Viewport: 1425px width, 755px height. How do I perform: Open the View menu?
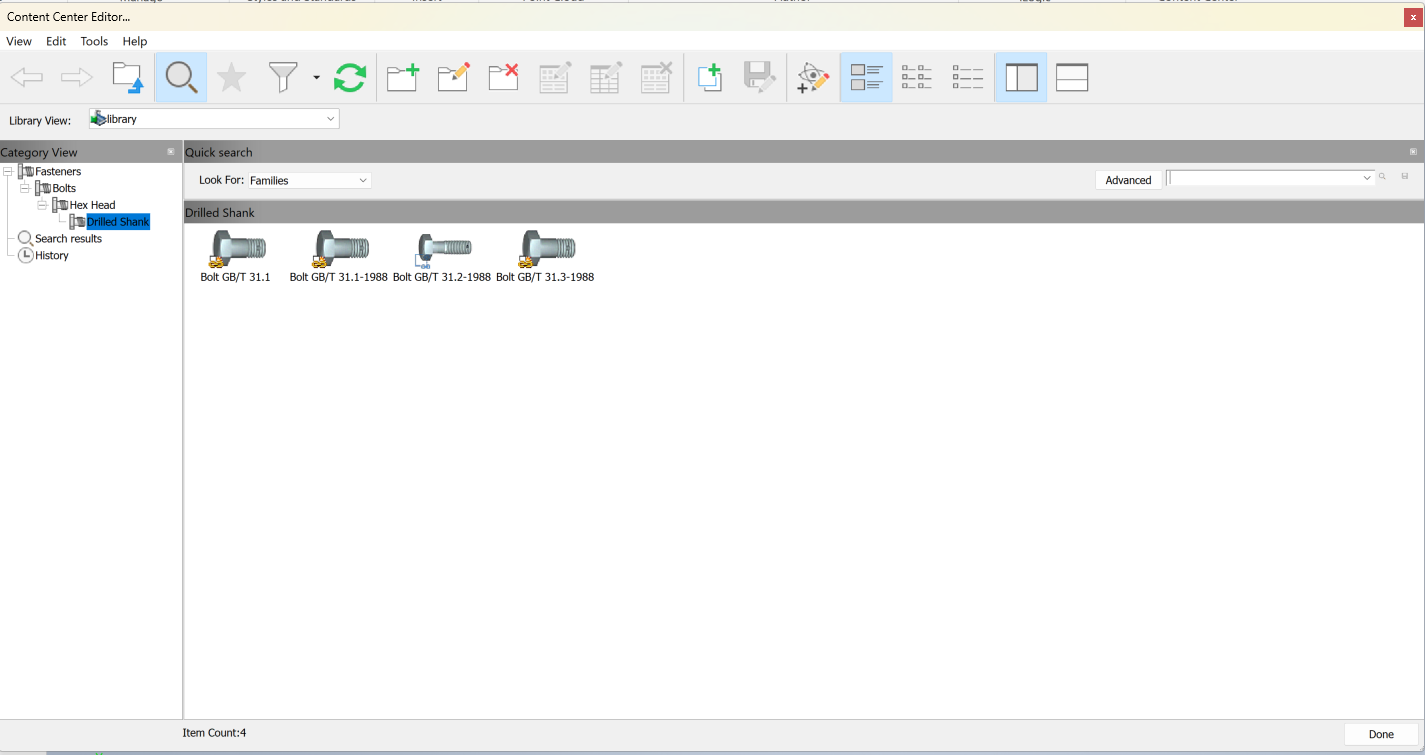(19, 41)
